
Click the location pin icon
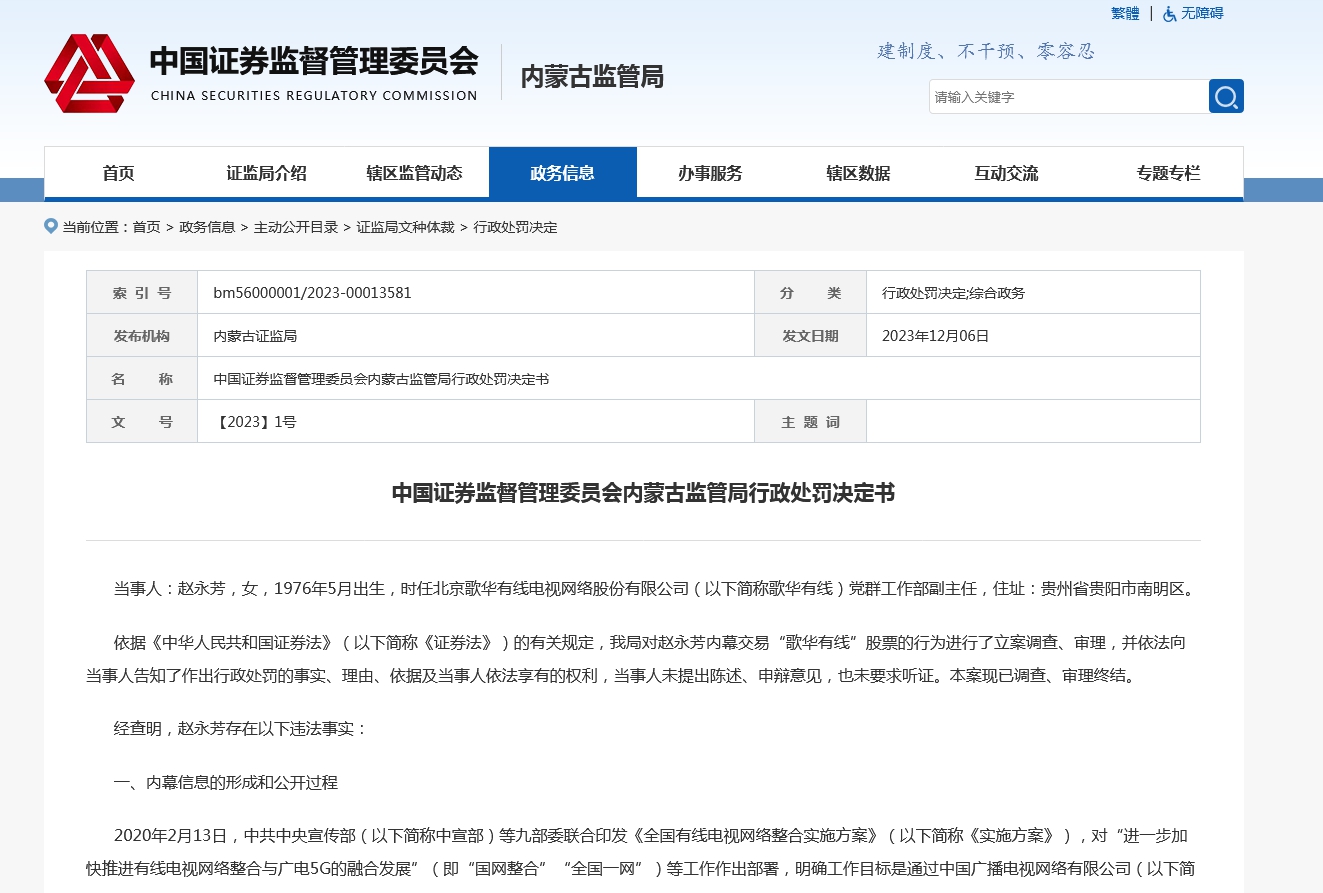[x=51, y=226]
